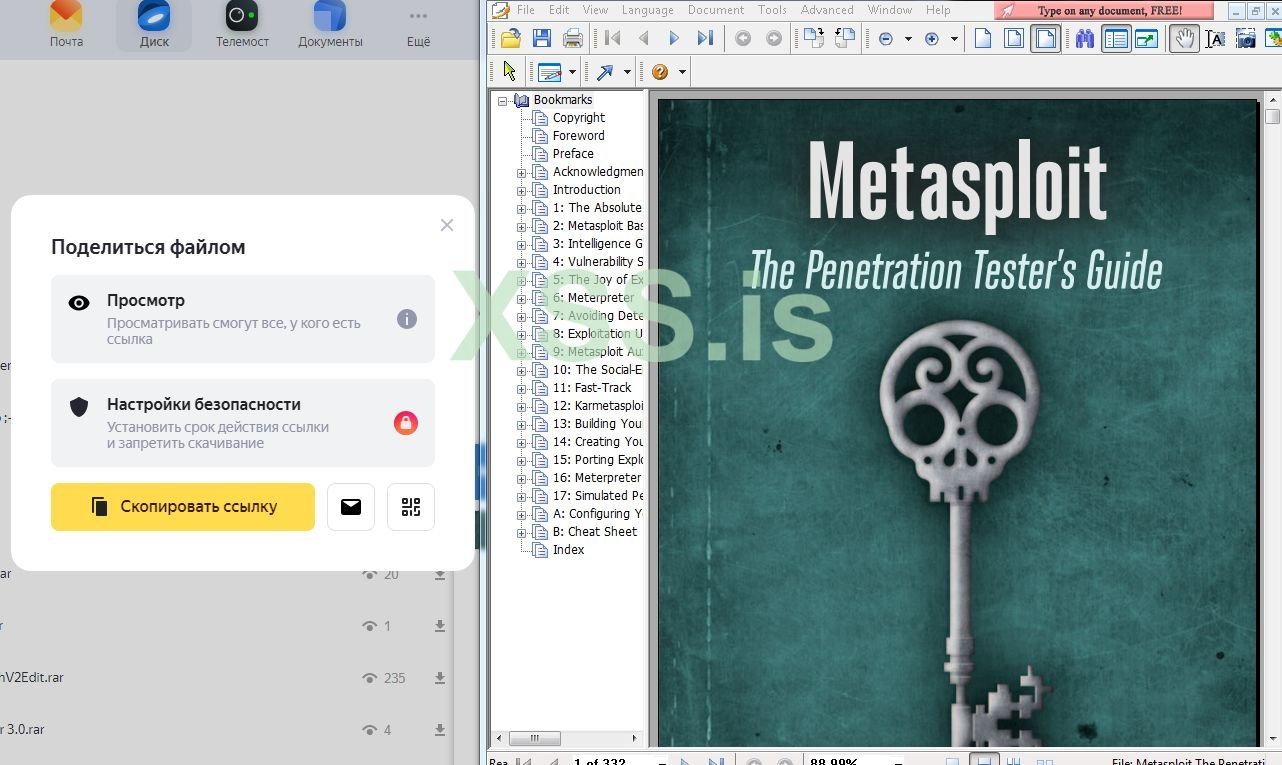Collapse the Bookmarks root tree node
This screenshot has height=765, width=1282.
coord(503,100)
